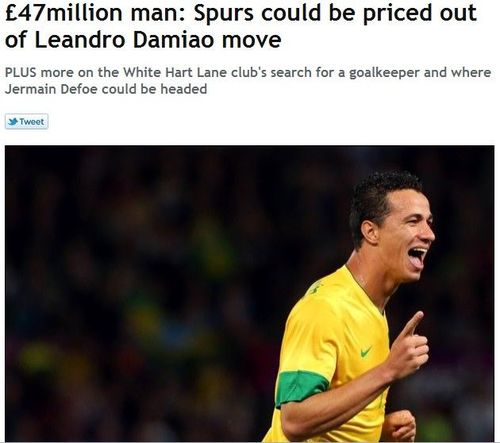Open the Leandro Damiao article headline
500x443 pixels.
click(x=241, y=26)
